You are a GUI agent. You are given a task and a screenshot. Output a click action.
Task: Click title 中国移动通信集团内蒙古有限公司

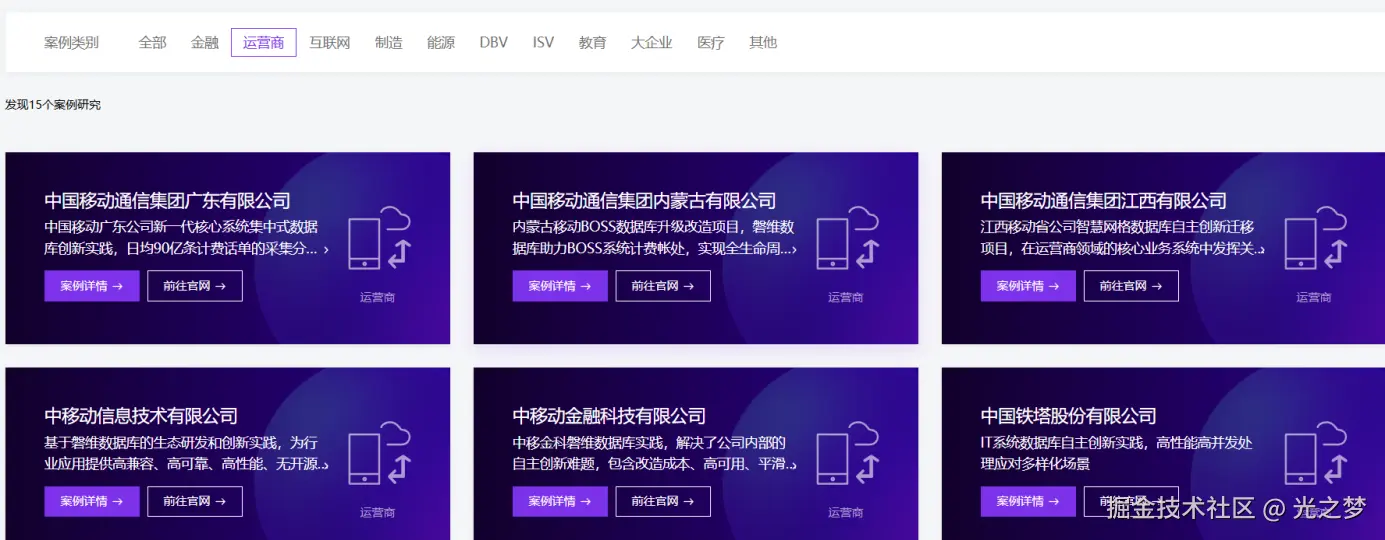[x=644, y=201]
